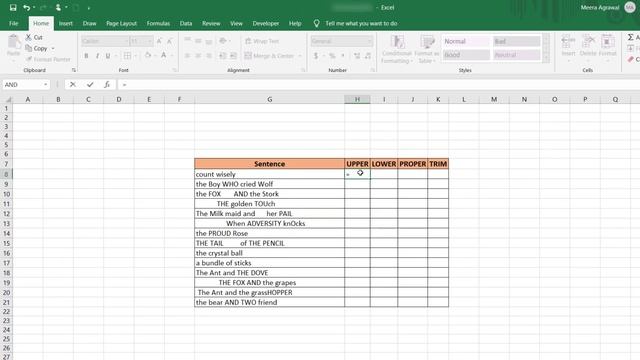
Task: Click cell 'a bundle of sticks'
Action: pos(269,263)
